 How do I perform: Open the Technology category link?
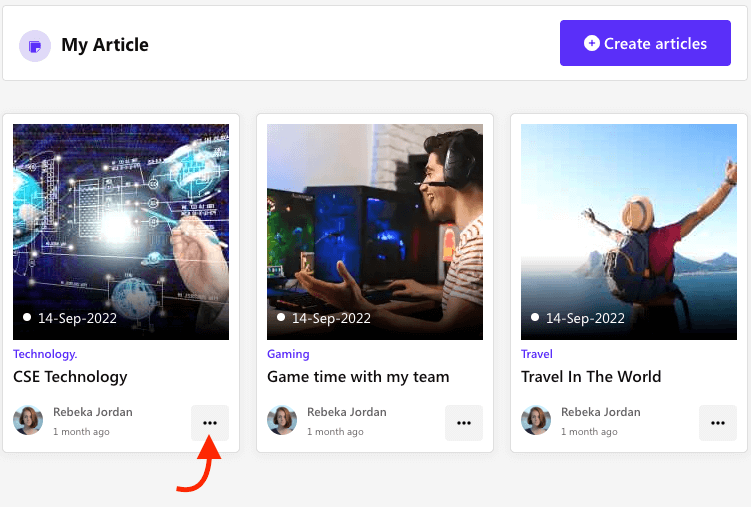click(x=45, y=354)
